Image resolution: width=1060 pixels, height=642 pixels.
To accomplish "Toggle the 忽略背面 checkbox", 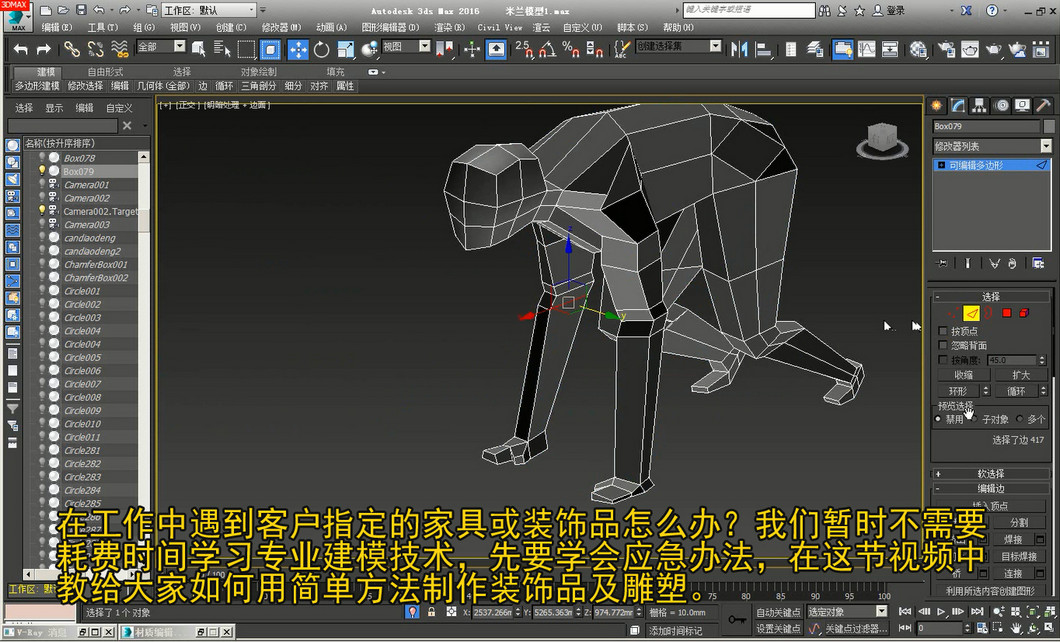I will click(x=943, y=345).
